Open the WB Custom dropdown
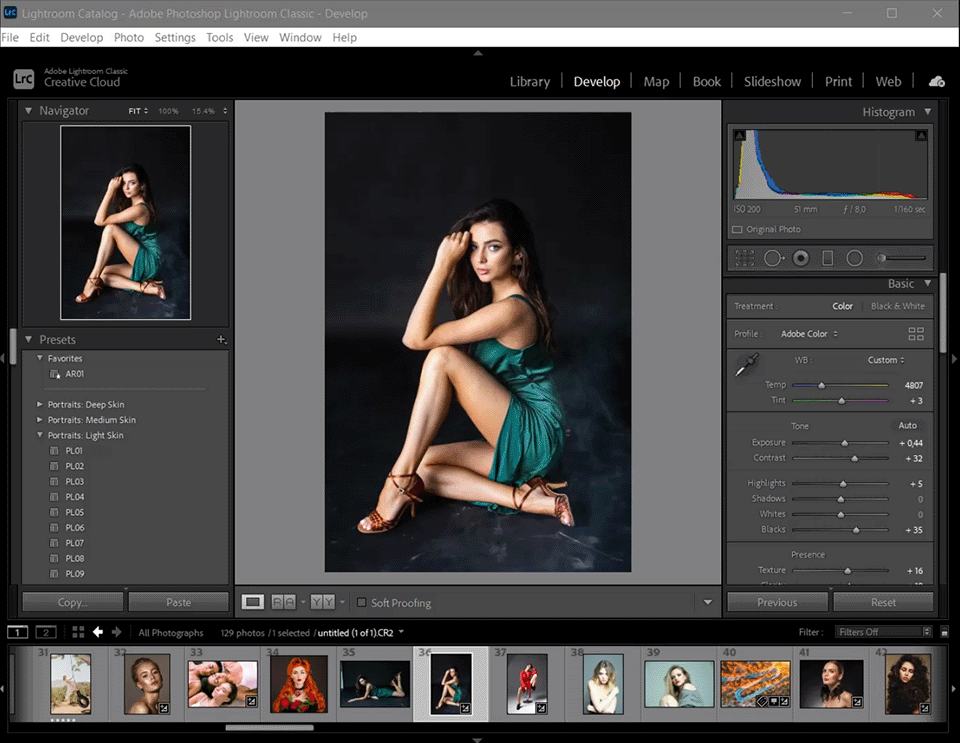Screen dimensions: 960x743 click(x=886, y=360)
